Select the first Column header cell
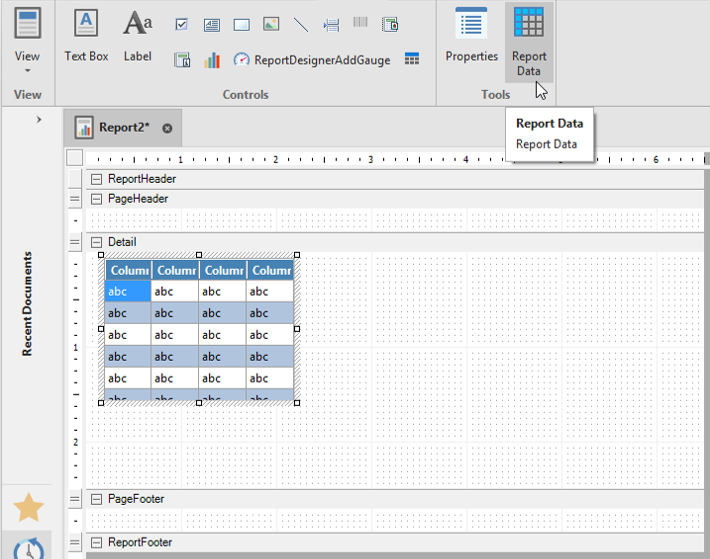Viewport: 710px width, 559px height. coord(129,270)
